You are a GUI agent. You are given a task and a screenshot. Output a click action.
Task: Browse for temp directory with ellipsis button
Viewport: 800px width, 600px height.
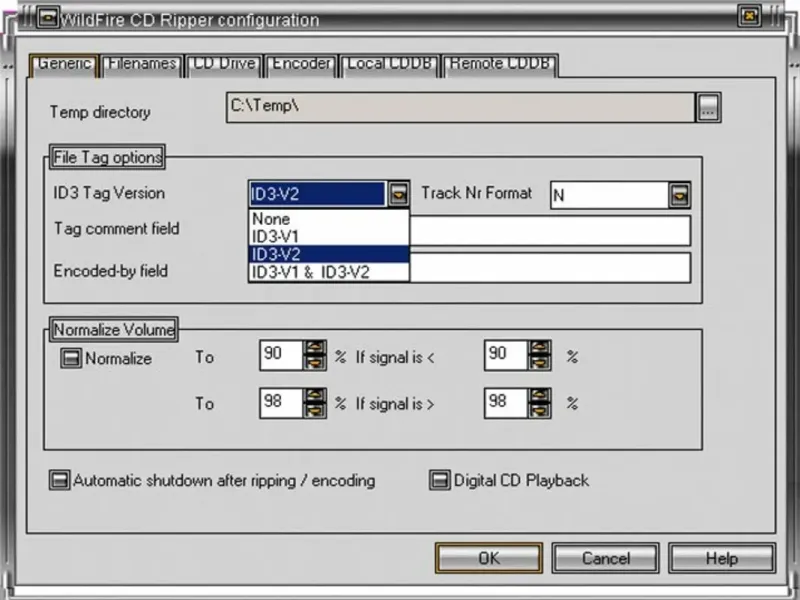point(708,107)
